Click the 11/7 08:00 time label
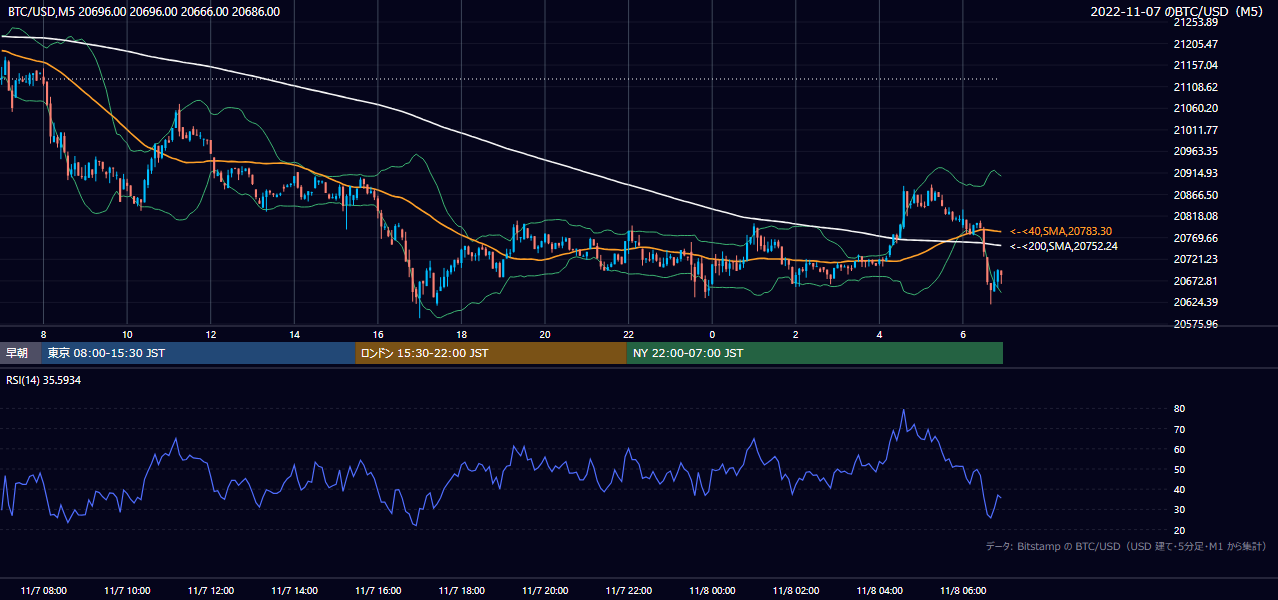The width and height of the screenshot is (1278, 600). click(43, 591)
